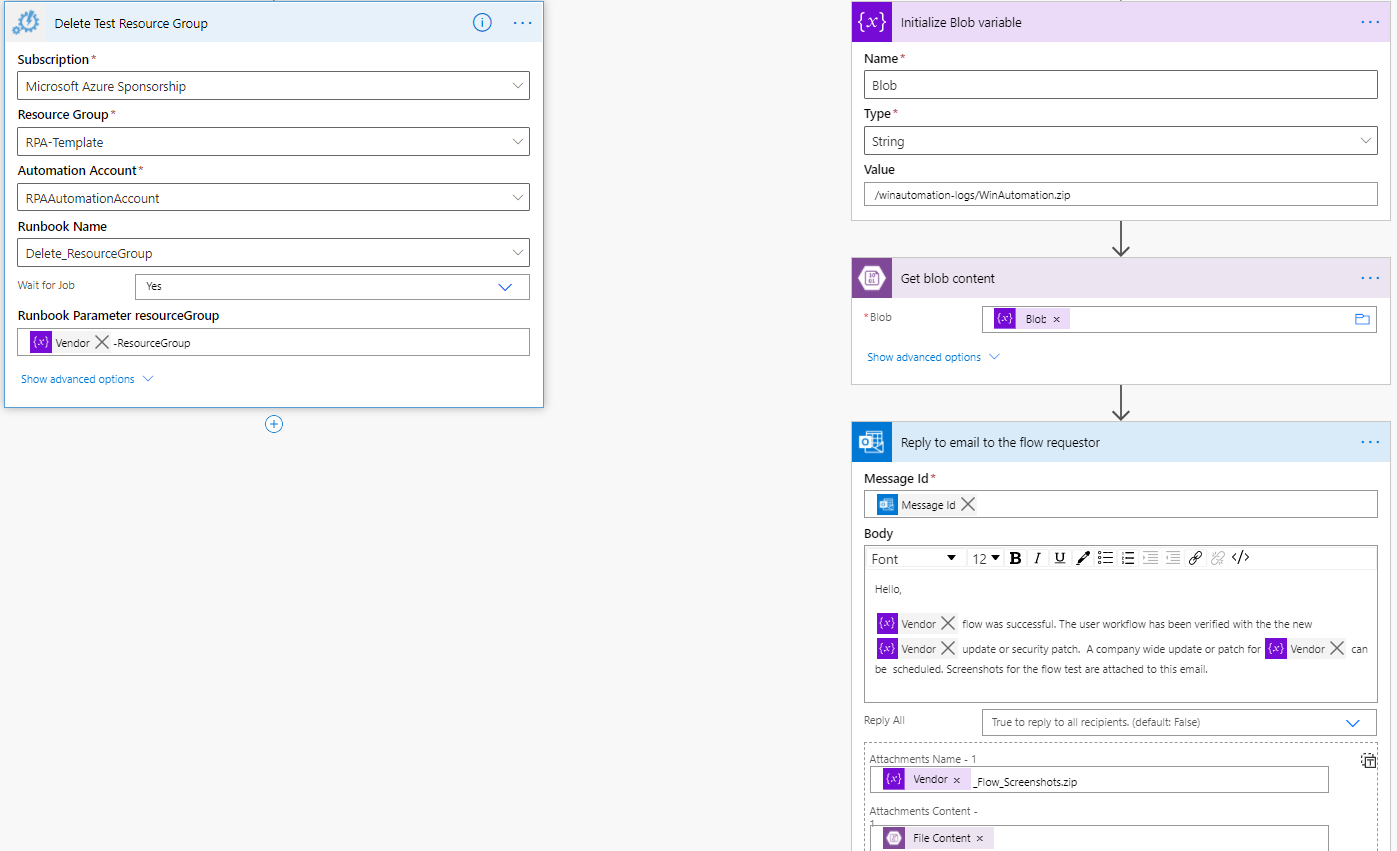Screen dimensions: 1397x851
Task: Open the Delete Test Resource Group ellipsis menu
Action: pyautogui.click(x=522, y=22)
